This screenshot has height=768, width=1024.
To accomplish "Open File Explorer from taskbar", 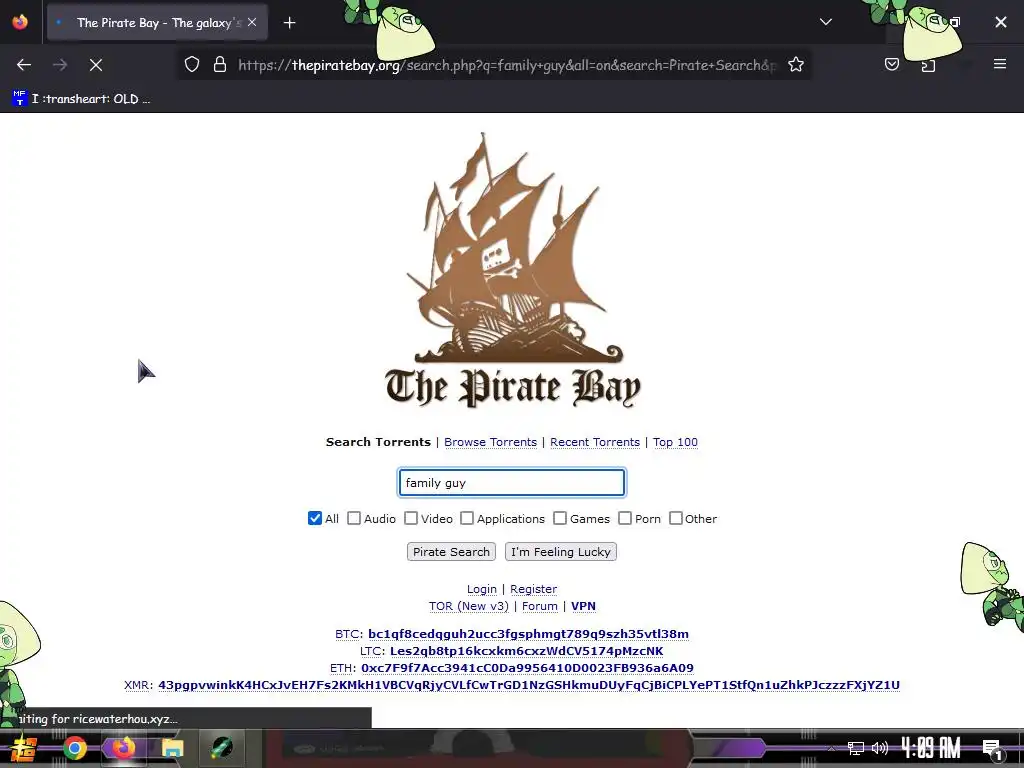I will tap(172, 748).
